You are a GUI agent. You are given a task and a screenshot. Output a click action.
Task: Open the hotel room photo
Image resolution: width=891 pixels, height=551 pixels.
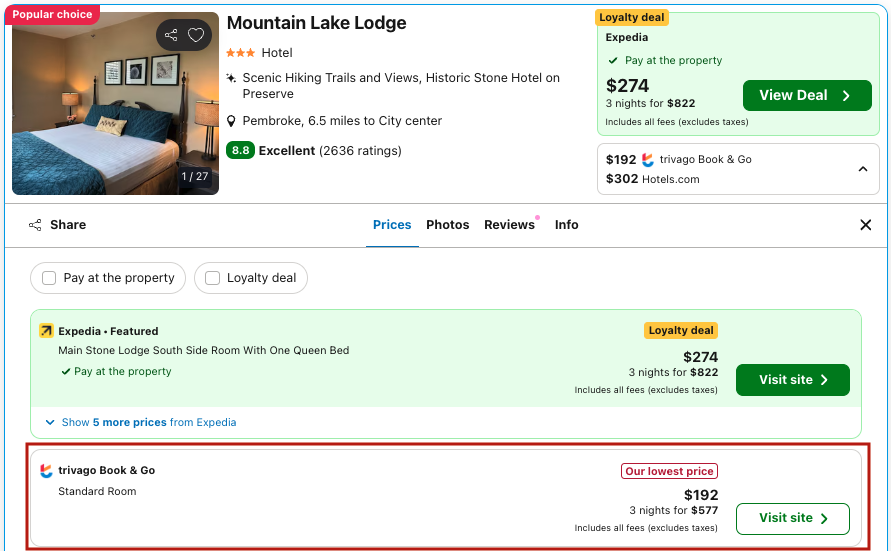pos(115,103)
